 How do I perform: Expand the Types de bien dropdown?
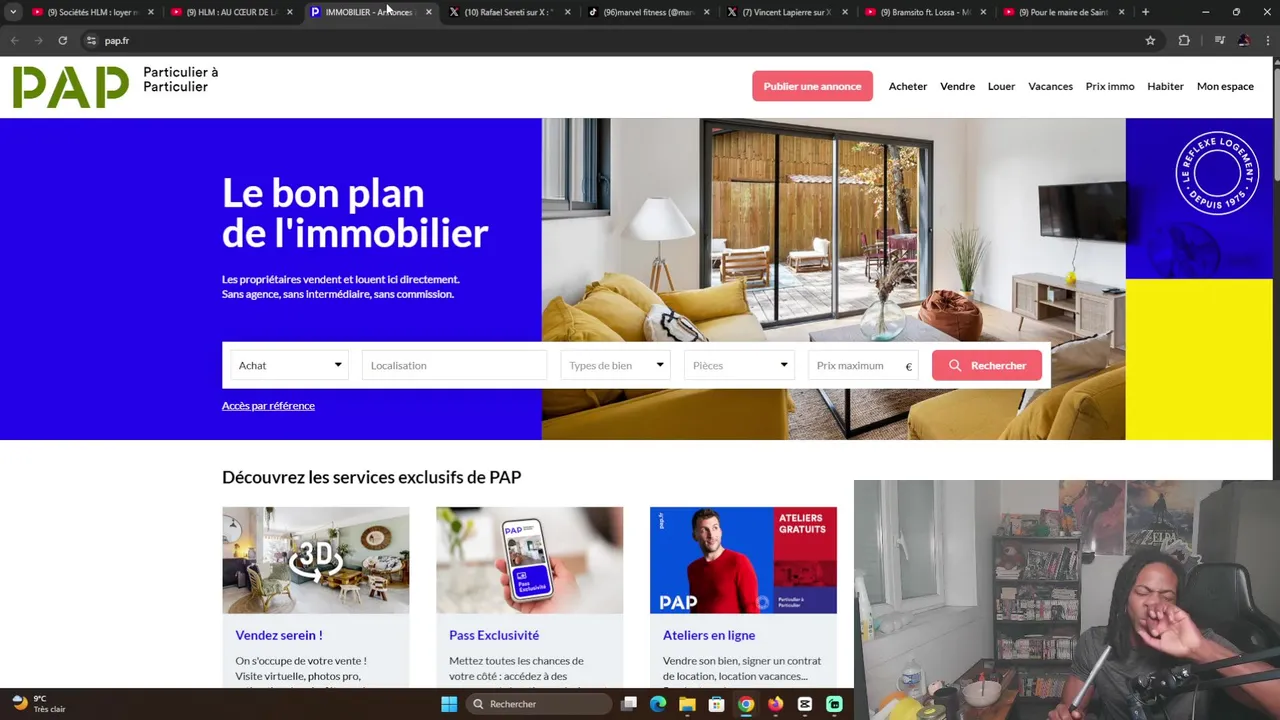616,365
